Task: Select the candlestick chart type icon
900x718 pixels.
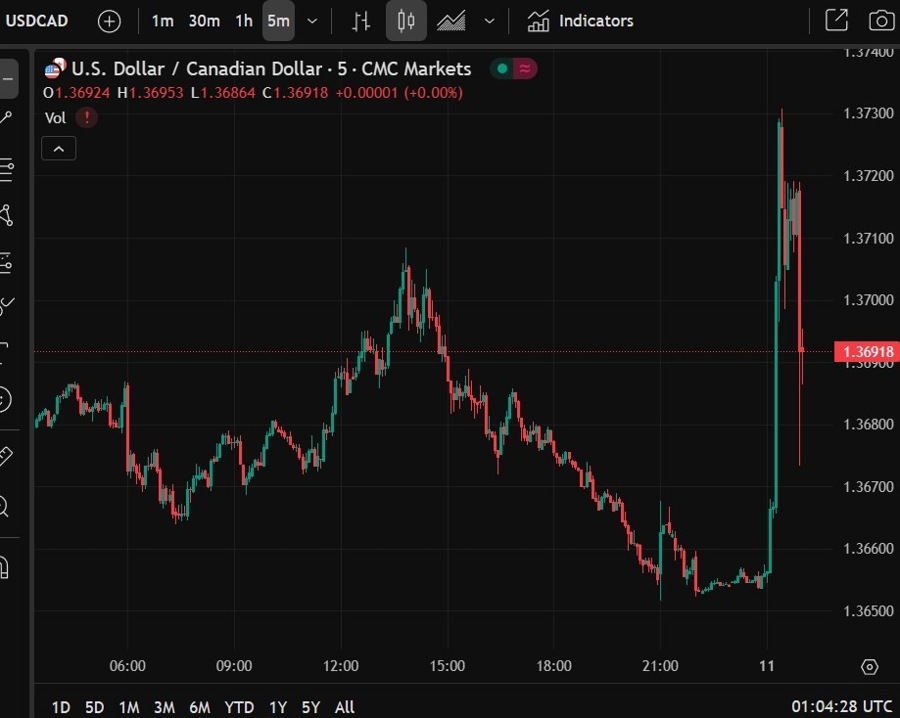Action: tap(405, 20)
